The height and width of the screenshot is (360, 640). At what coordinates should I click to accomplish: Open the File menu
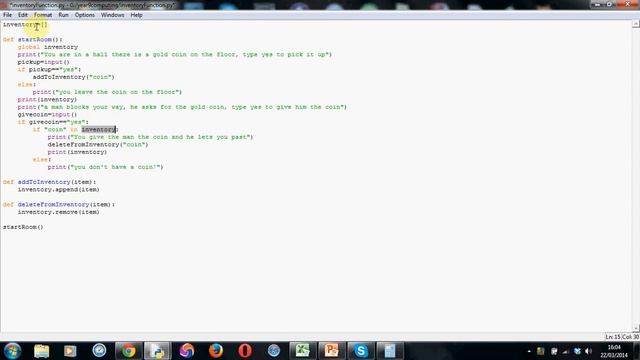(7, 15)
